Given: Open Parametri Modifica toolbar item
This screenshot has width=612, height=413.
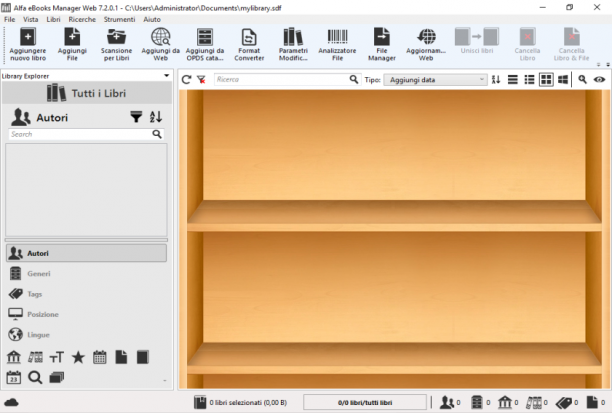Looking at the screenshot, I should coord(293,44).
